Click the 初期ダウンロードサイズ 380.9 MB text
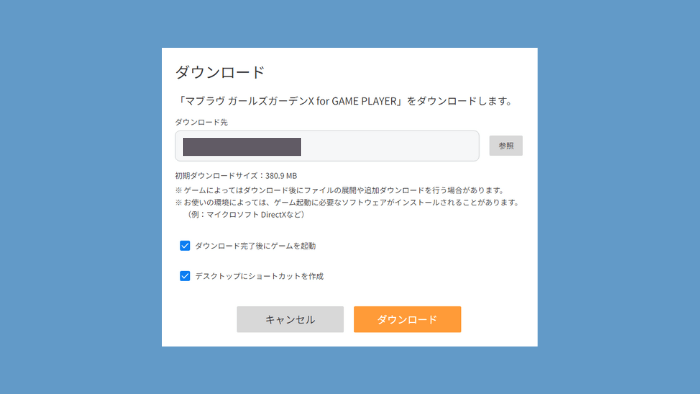The height and width of the screenshot is (394, 700). click(236, 176)
